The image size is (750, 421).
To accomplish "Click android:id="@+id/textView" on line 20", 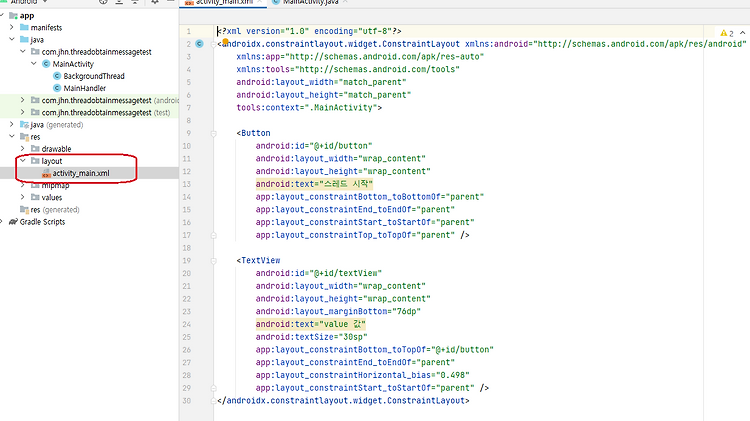I will coord(319,273).
